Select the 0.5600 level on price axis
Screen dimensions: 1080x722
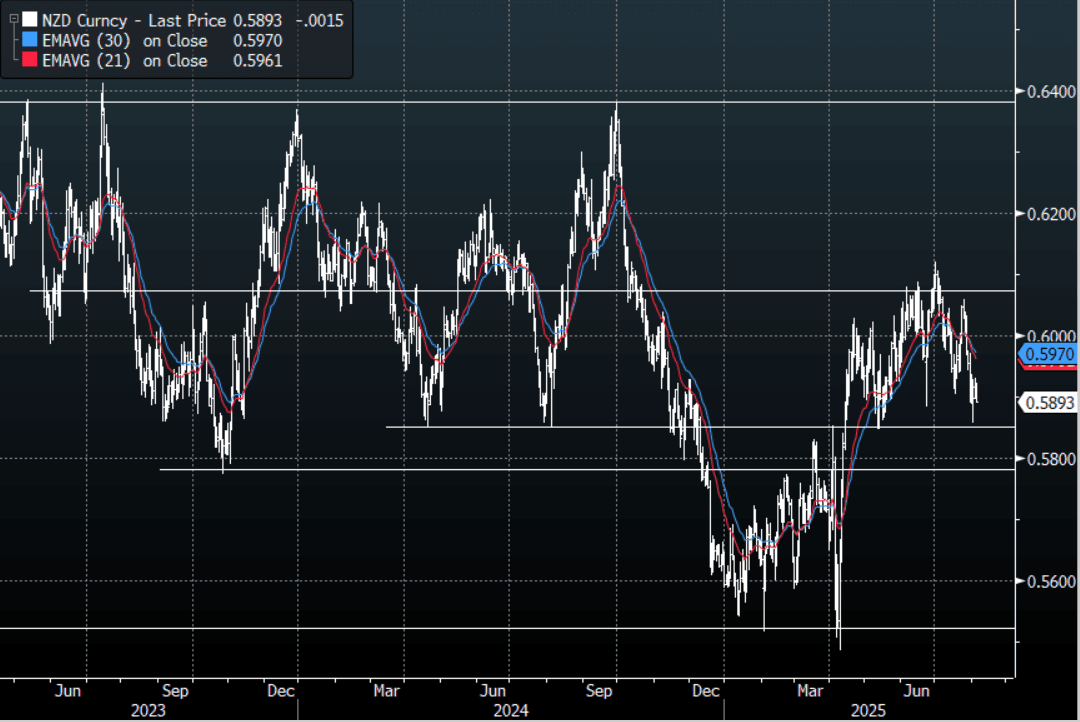tap(1048, 581)
